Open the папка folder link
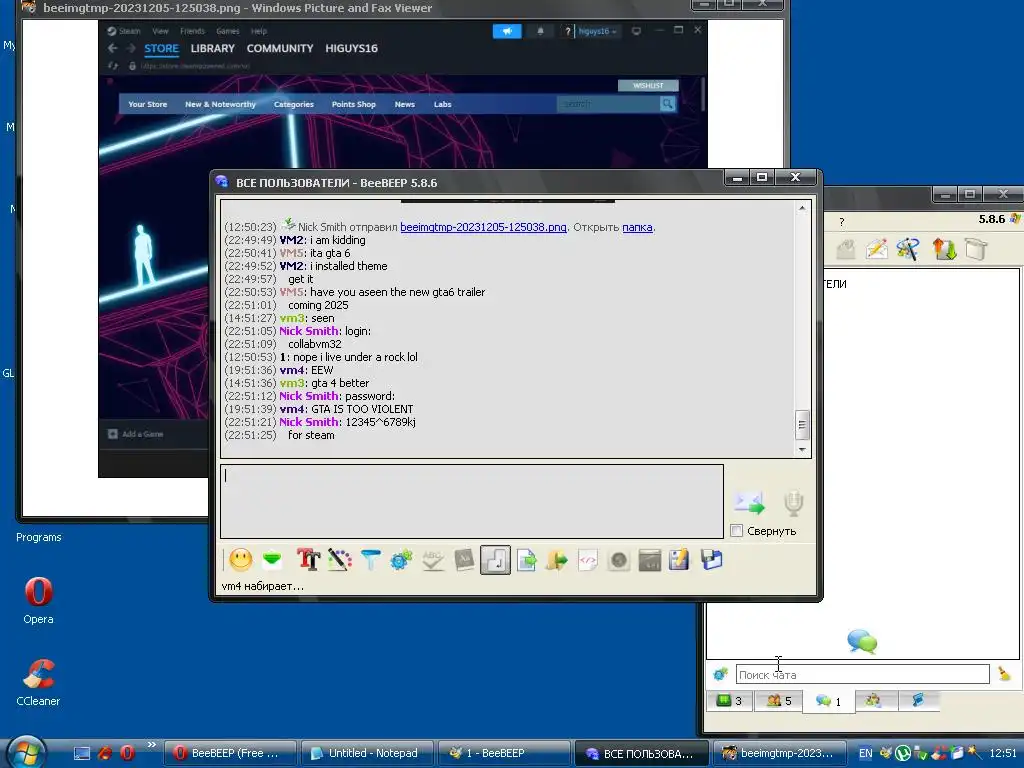The image size is (1024, 768). (x=637, y=227)
